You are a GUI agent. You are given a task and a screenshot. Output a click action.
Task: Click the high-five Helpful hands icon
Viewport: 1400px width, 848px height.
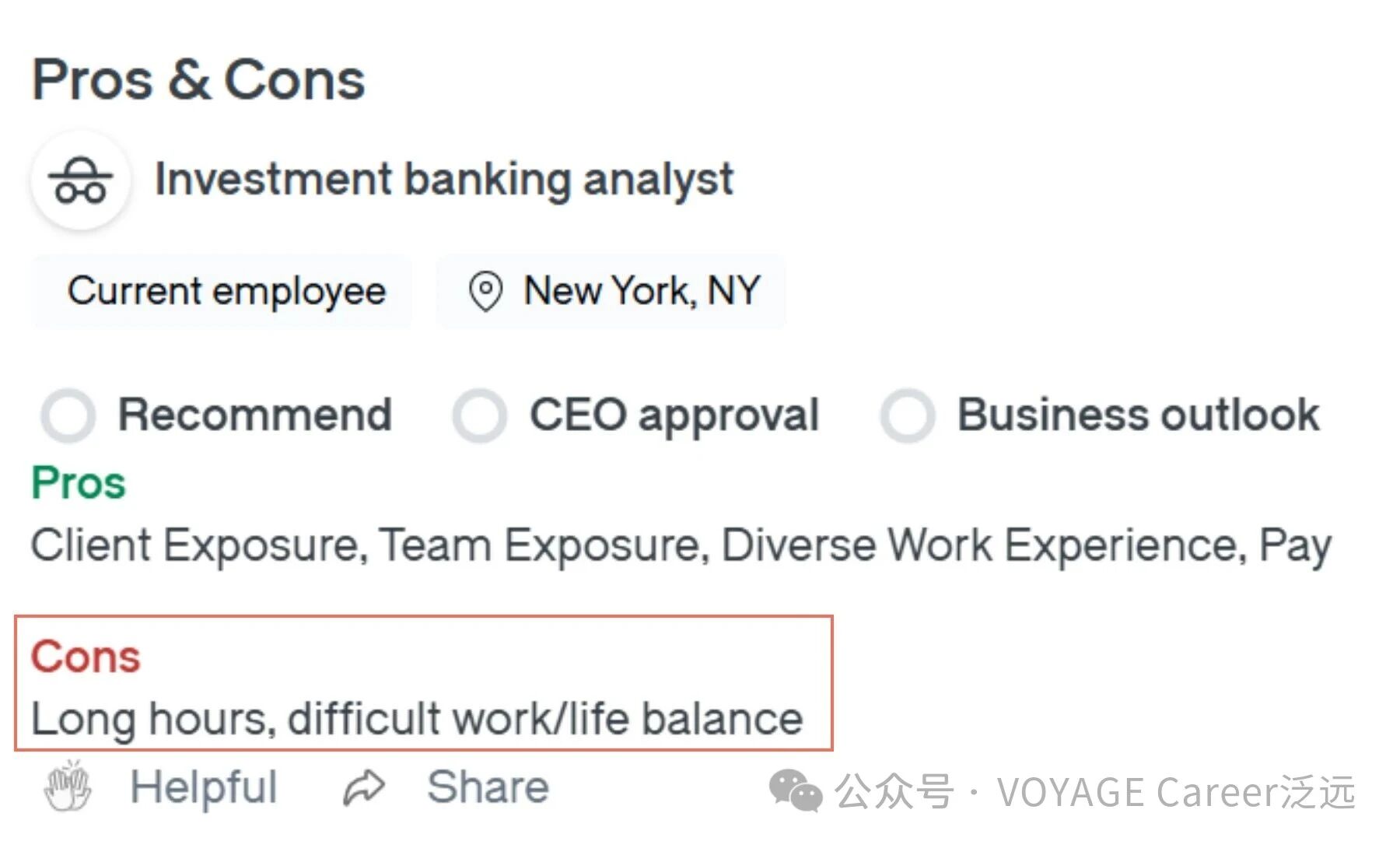(x=68, y=787)
